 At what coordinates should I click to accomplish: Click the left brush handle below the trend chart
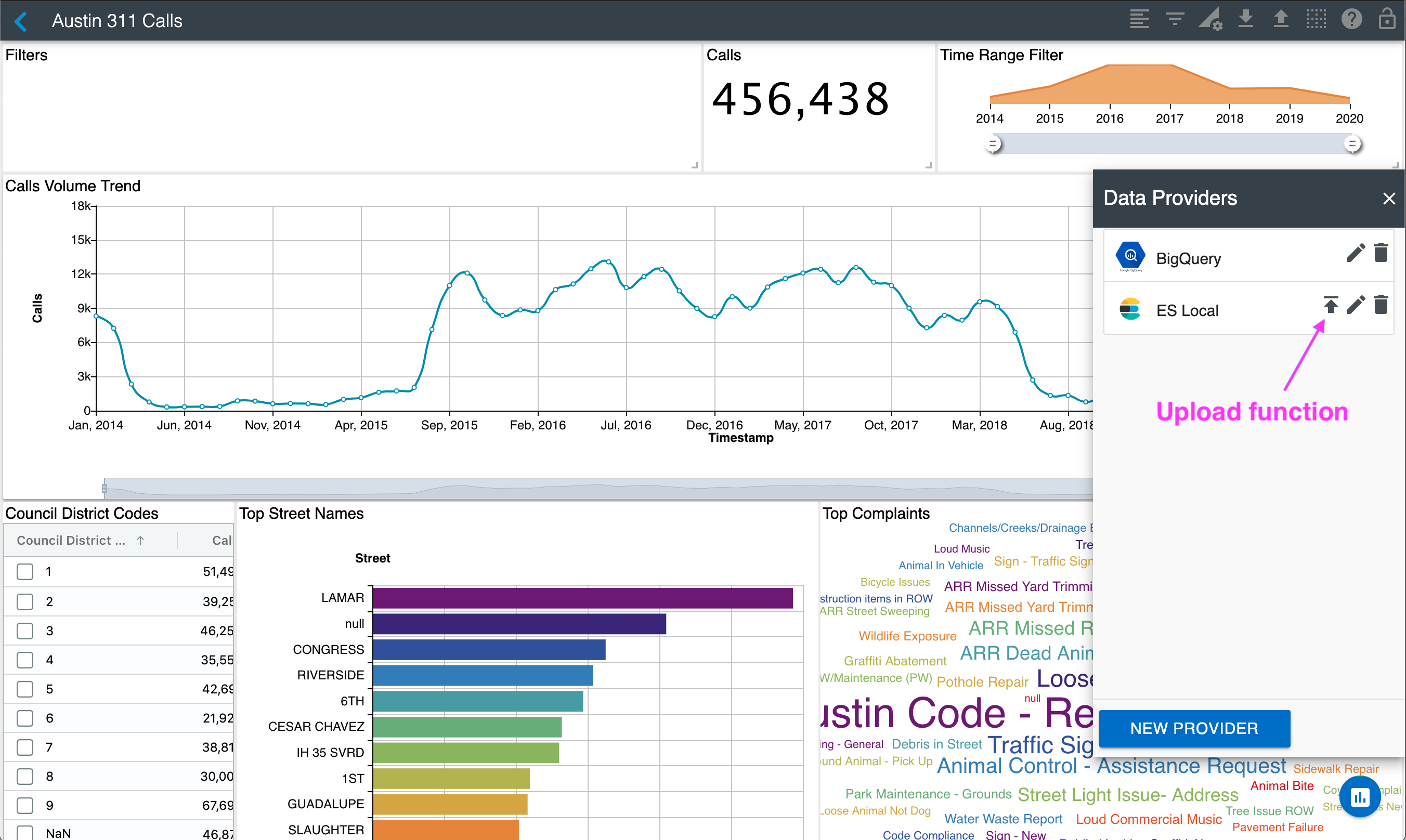tap(104, 488)
